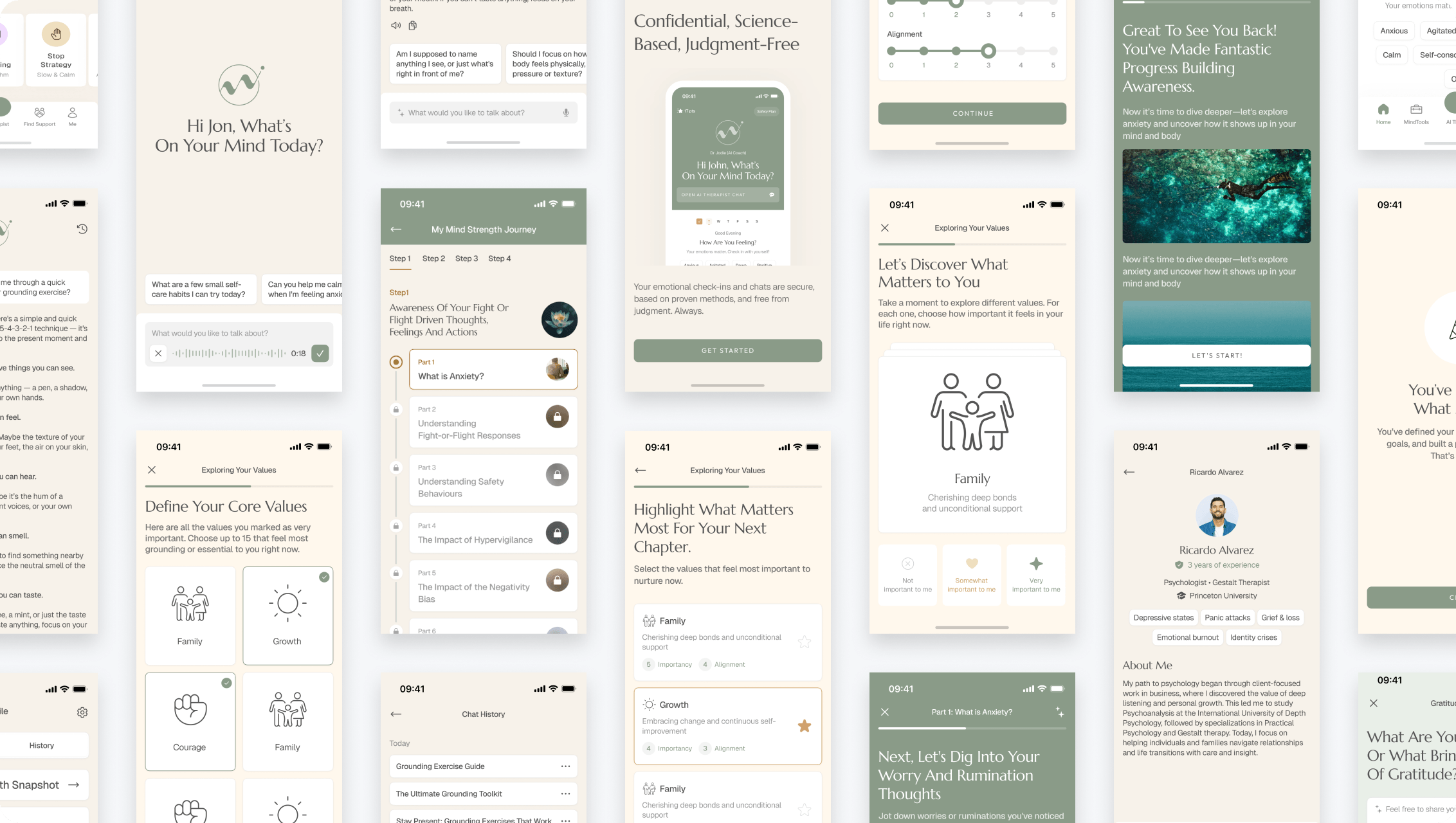Go back from My Mind Strength Journey
The height and width of the screenshot is (823, 1456).
(x=396, y=230)
